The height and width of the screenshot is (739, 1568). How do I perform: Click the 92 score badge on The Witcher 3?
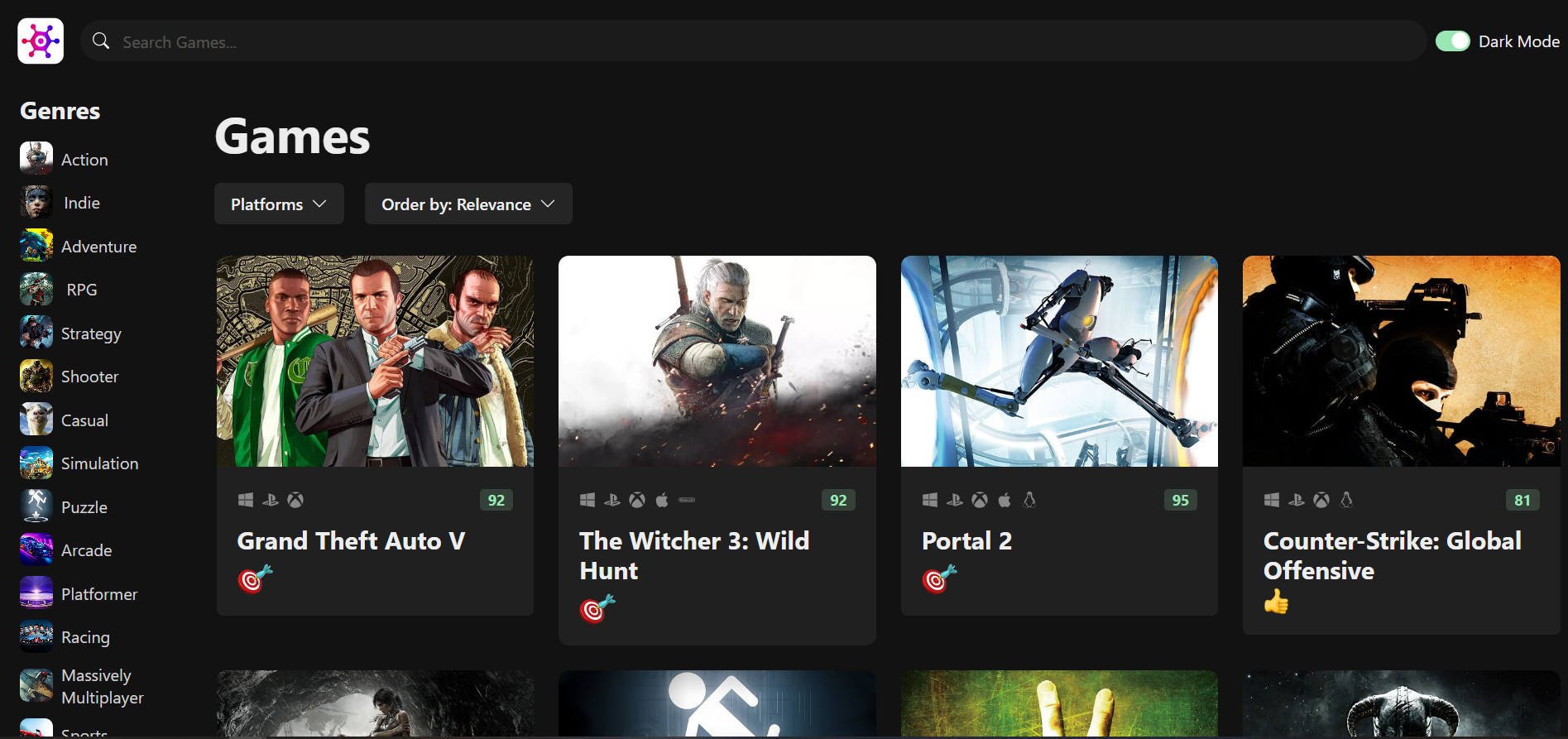coord(838,500)
